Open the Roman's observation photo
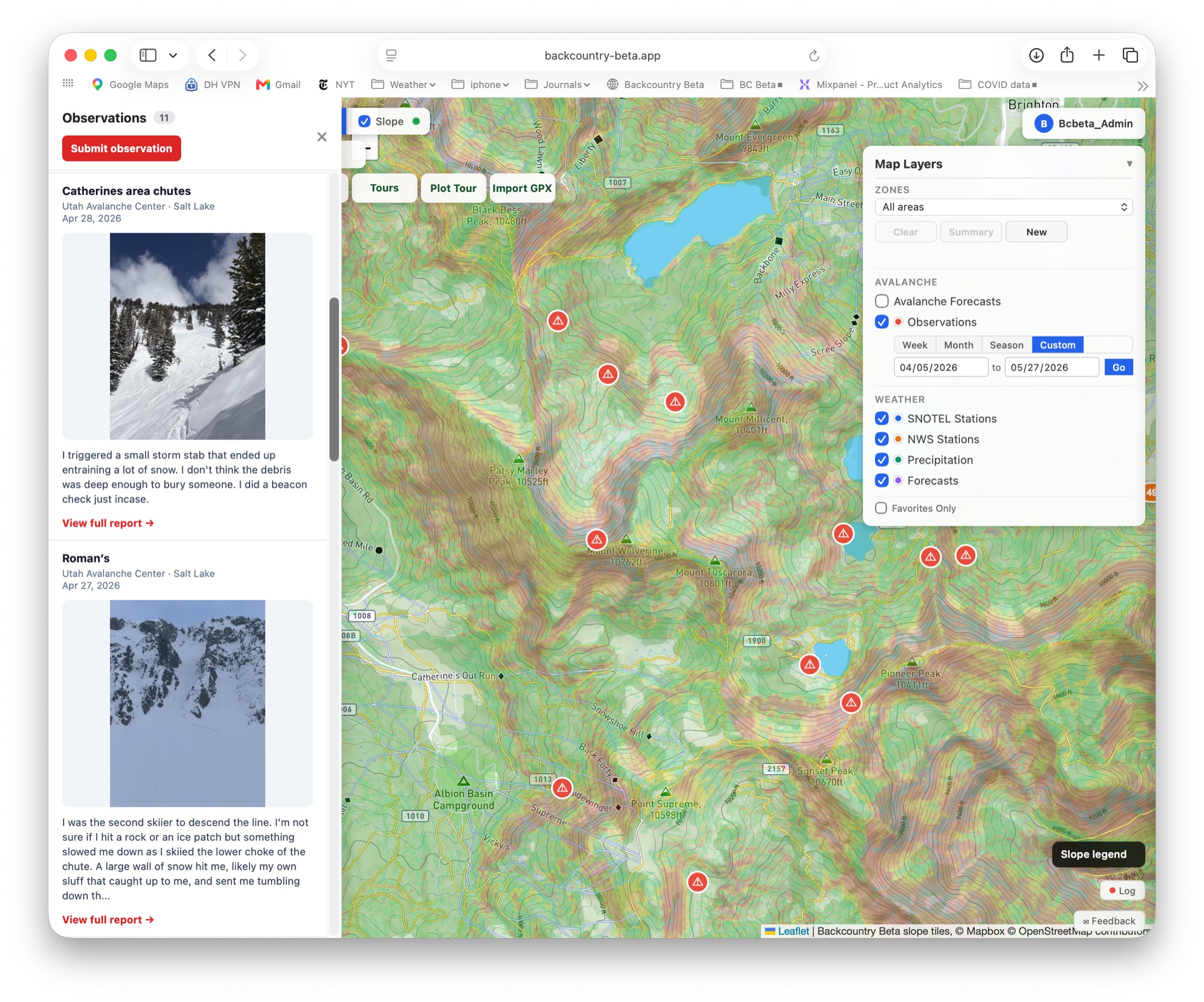The width and height of the screenshot is (1204, 1002). click(188, 703)
